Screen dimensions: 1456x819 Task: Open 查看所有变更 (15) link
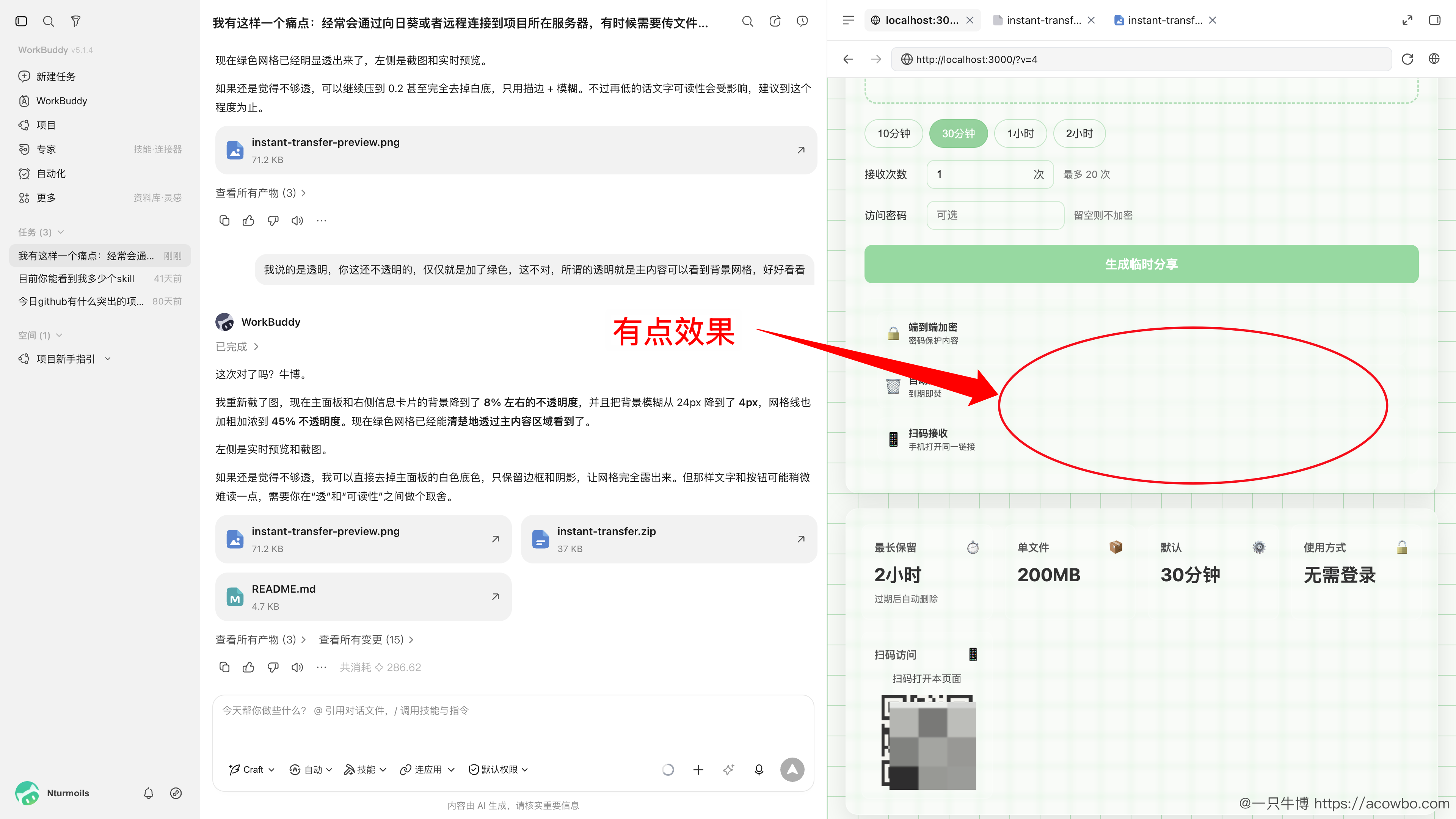click(x=366, y=639)
